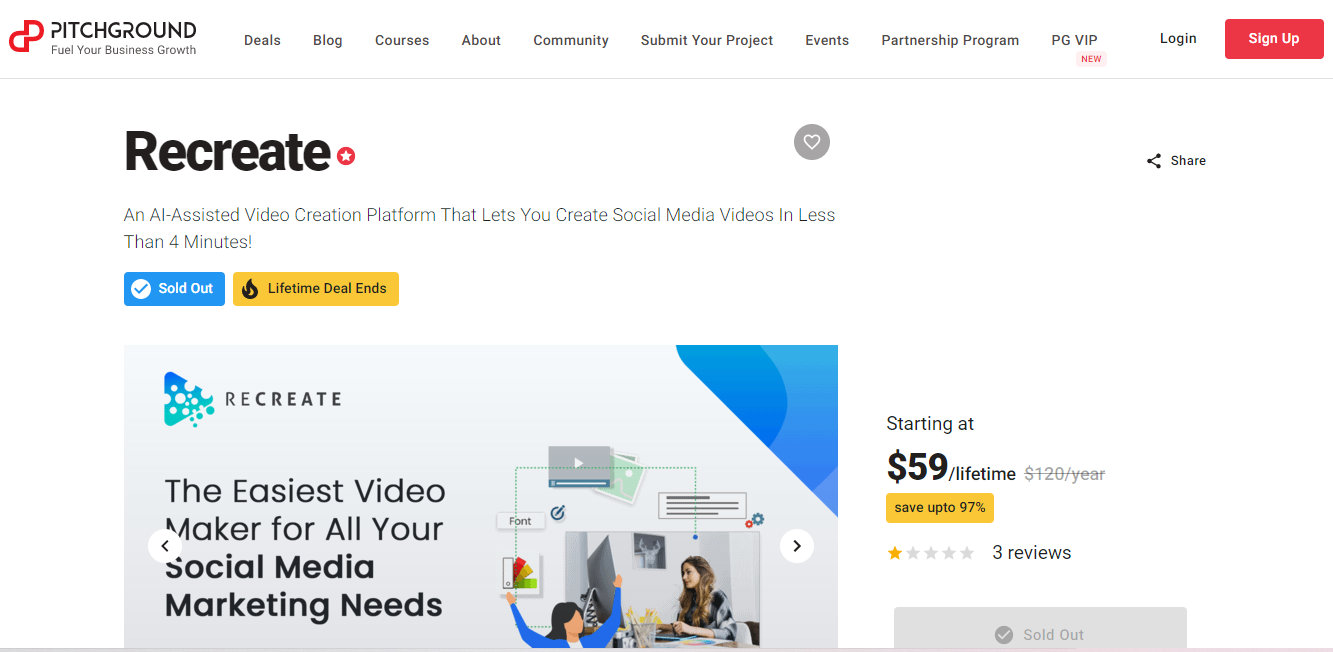The height and width of the screenshot is (652, 1333).
Task: Click the Starting at label
Action: (x=930, y=424)
